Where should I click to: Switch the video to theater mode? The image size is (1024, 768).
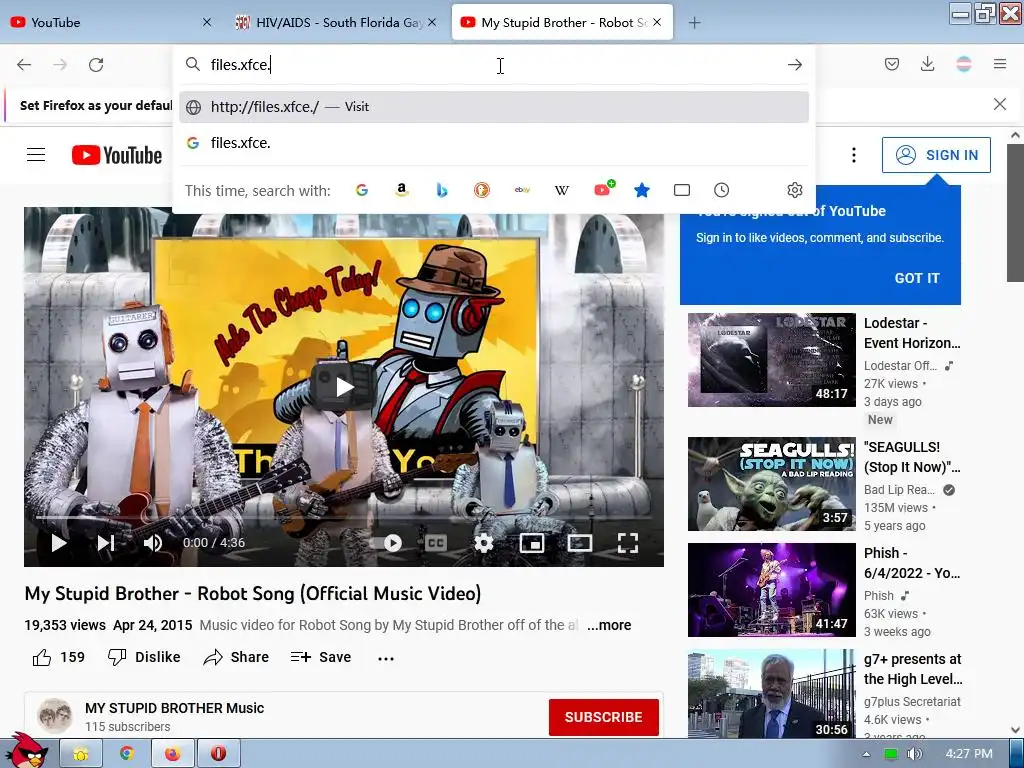click(x=579, y=543)
